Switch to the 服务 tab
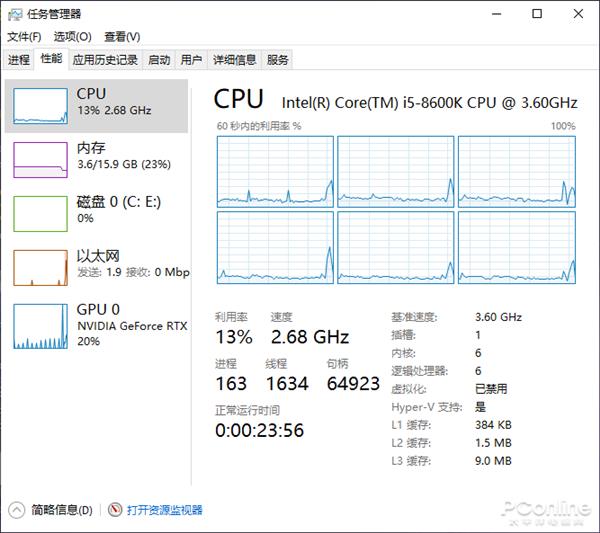 coord(277,60)
